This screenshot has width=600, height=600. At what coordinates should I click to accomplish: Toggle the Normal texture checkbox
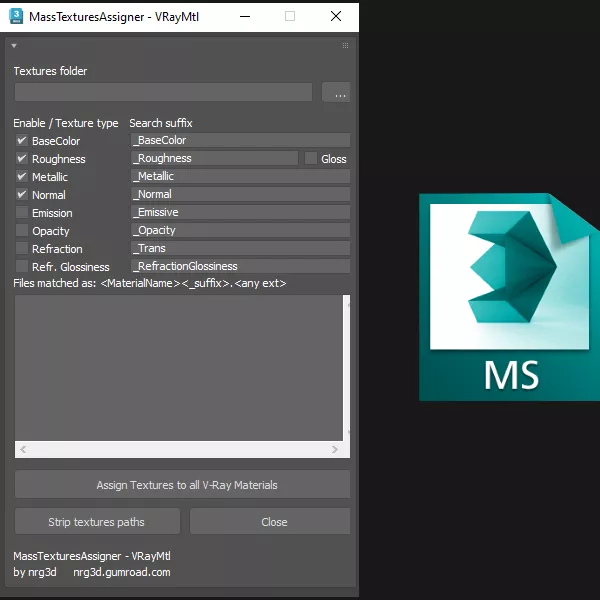pos(22,194)
